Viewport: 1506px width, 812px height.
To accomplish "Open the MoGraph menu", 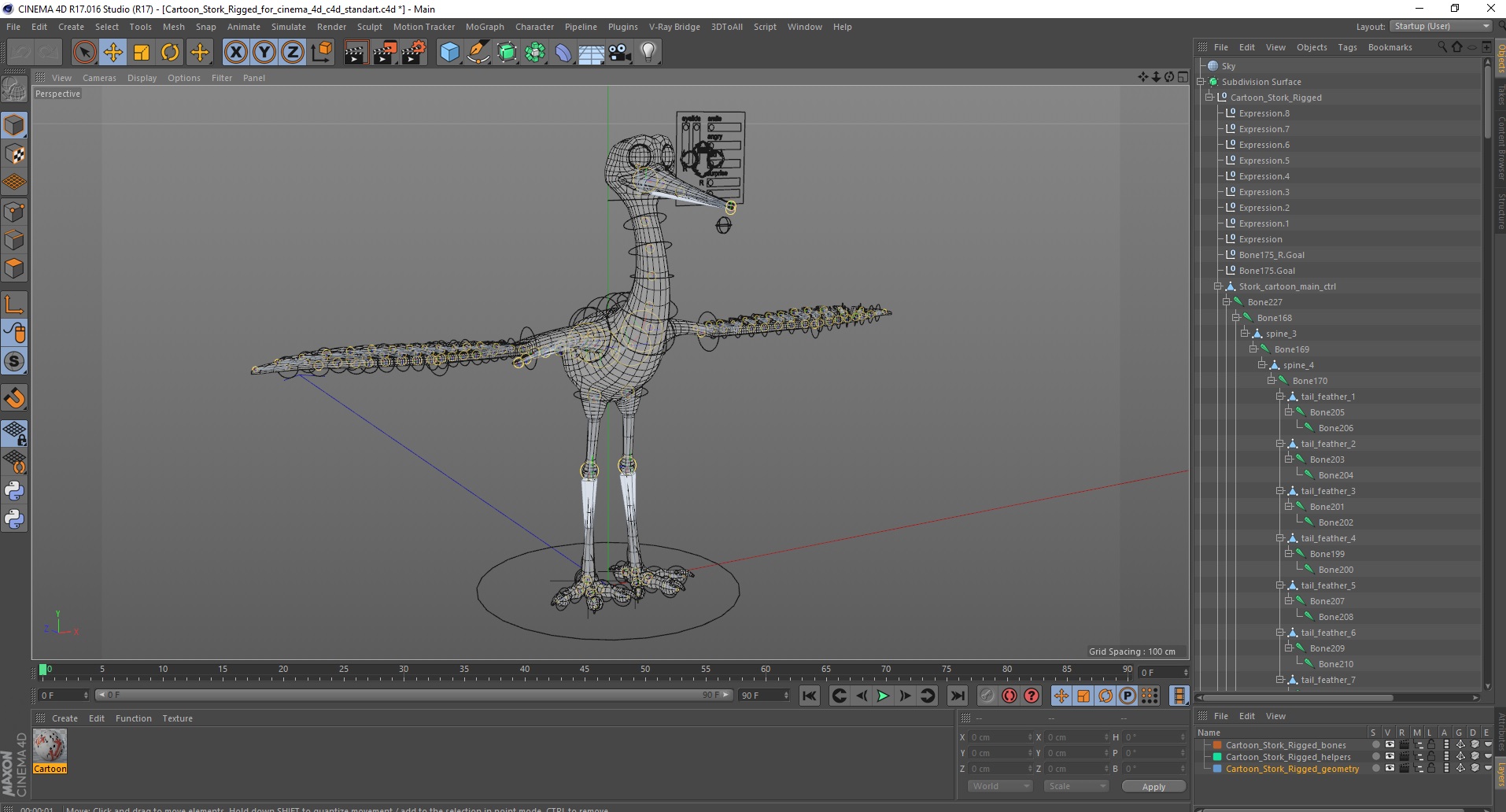I will (485, 27).
